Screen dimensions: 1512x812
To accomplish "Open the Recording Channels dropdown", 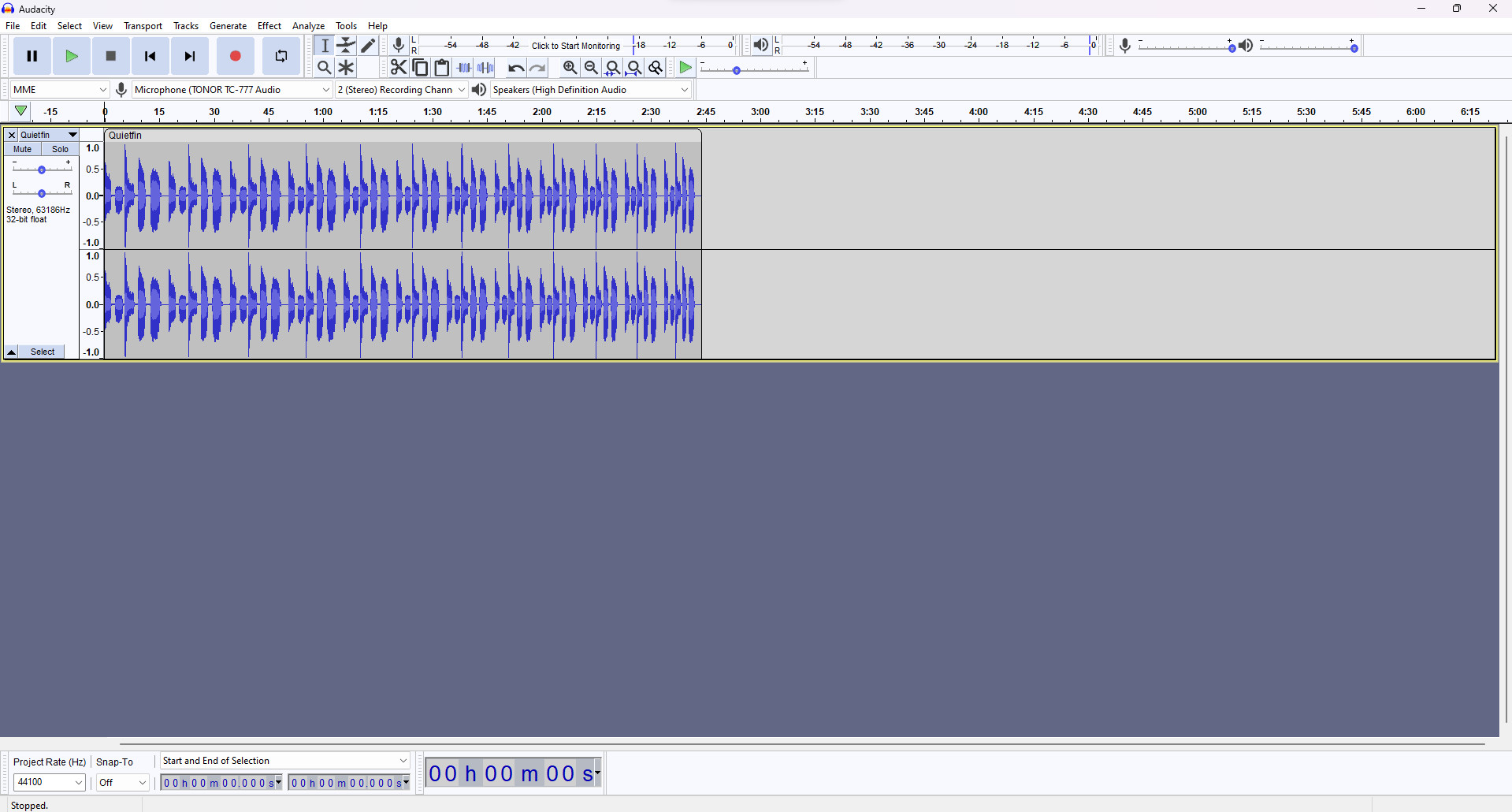I will point(402,90).
